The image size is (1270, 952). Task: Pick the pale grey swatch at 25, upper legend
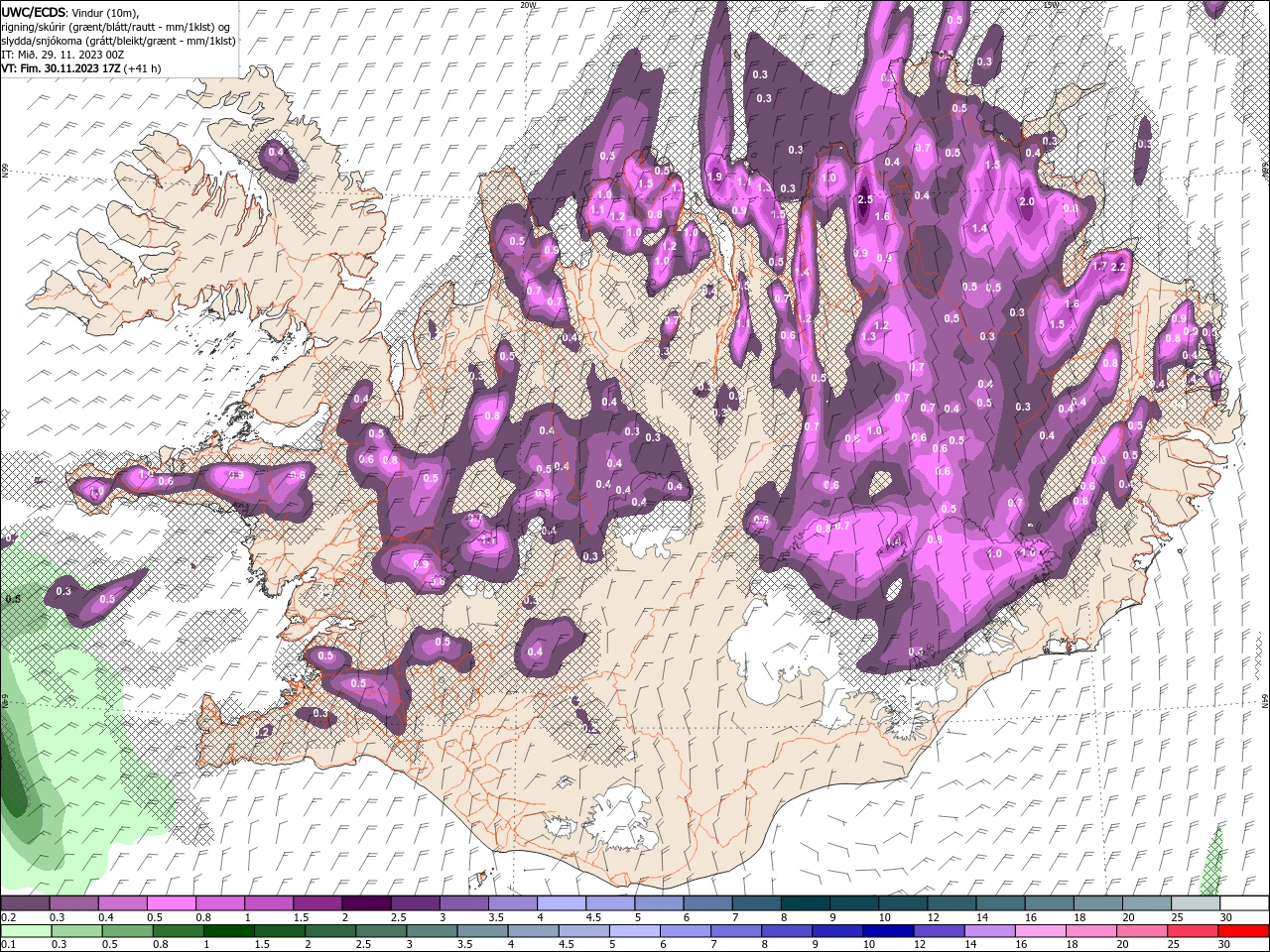1194,903
